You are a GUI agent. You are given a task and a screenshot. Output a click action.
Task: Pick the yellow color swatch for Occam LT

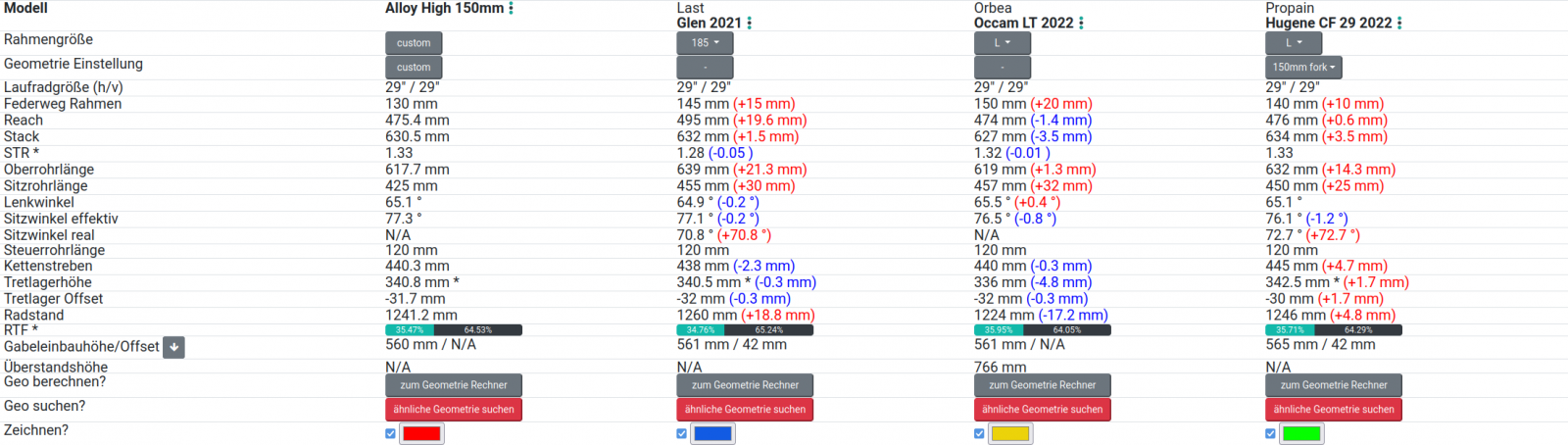click(x=1010, y=433)
